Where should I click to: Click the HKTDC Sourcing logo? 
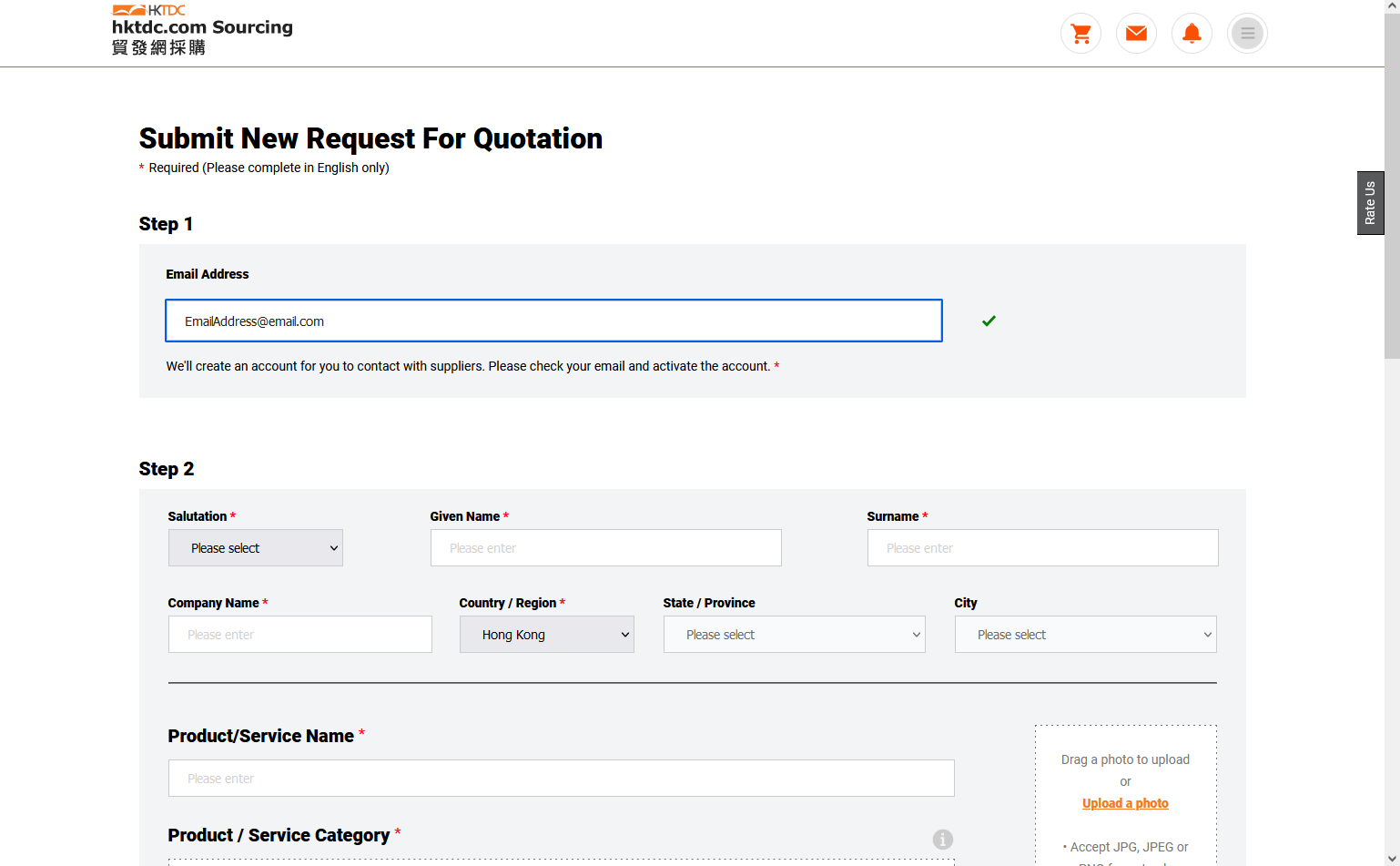pos(202,30)
